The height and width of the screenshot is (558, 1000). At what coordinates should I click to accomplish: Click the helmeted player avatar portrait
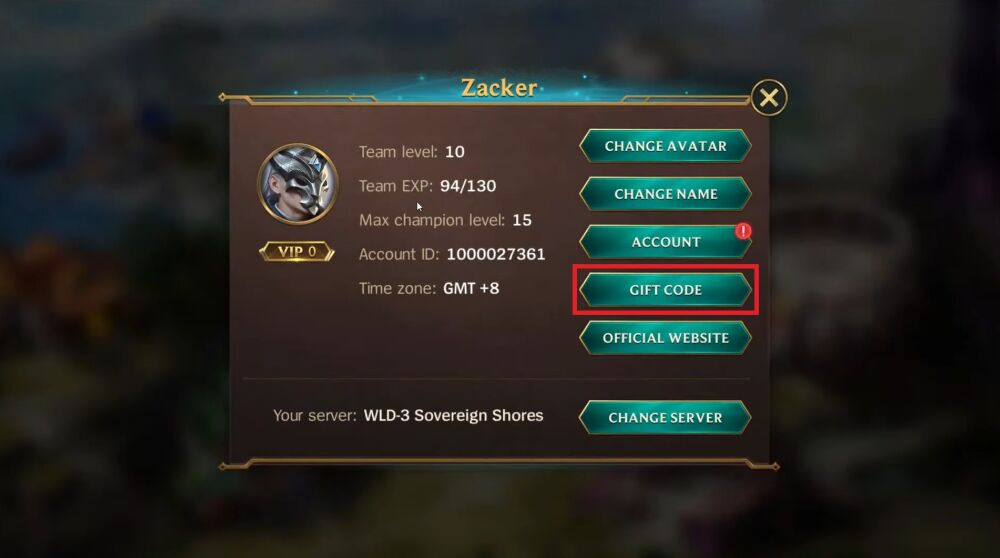click(x=298, y=184)
